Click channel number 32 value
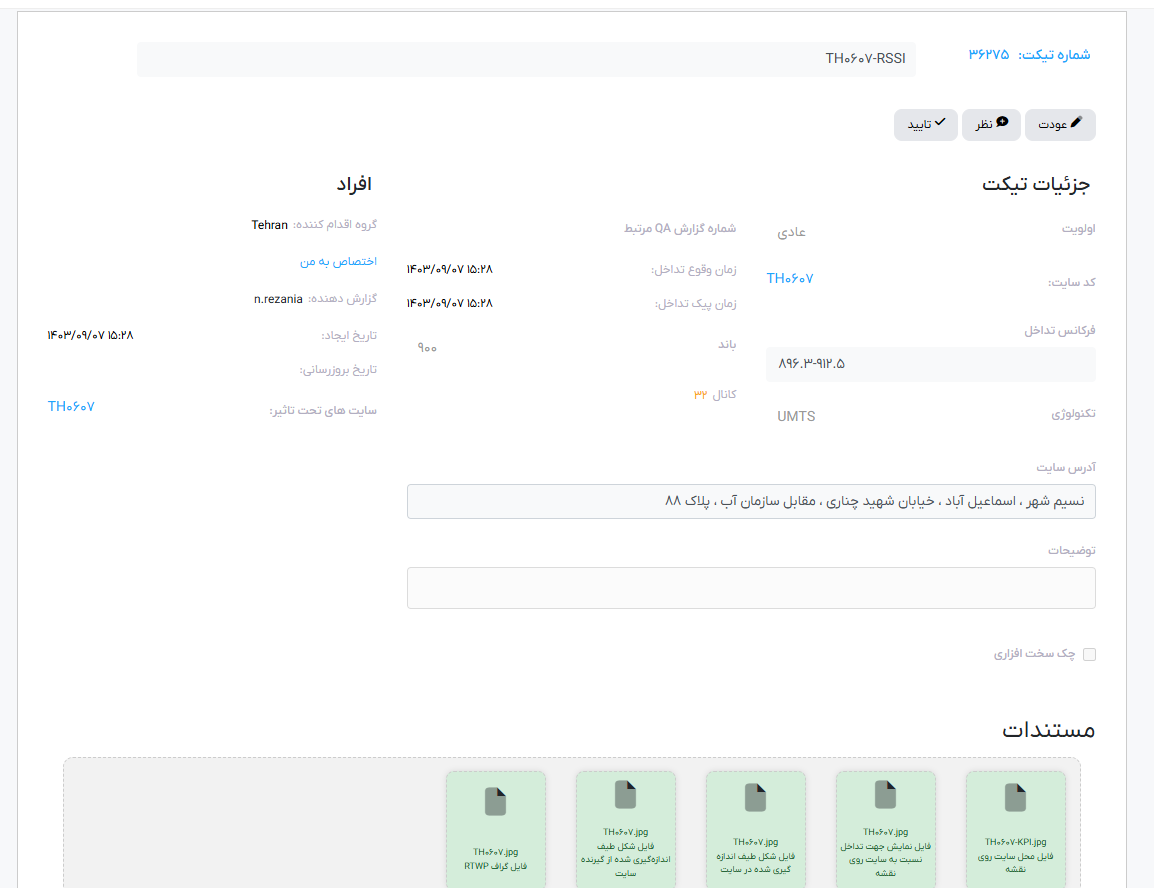 700,395
